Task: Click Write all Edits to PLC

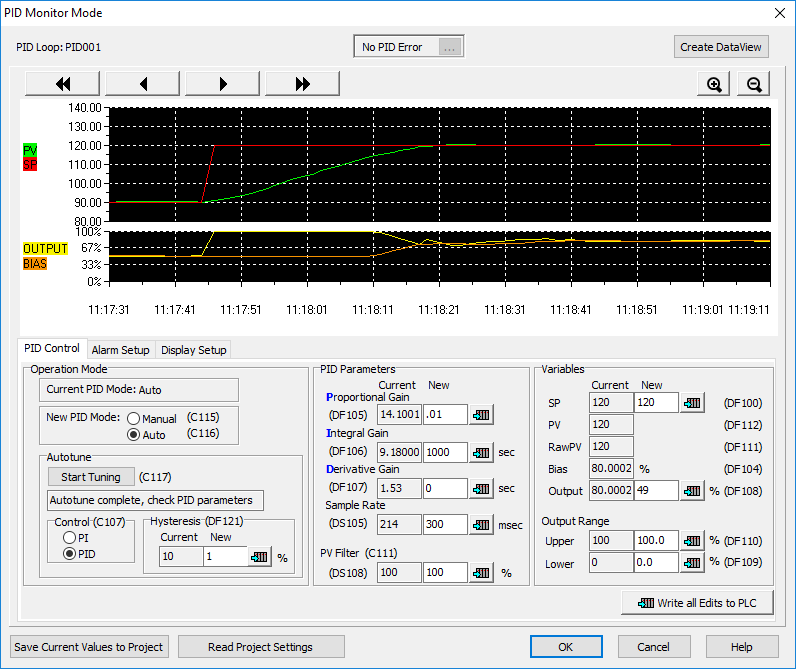Action: tap(699, 603)
